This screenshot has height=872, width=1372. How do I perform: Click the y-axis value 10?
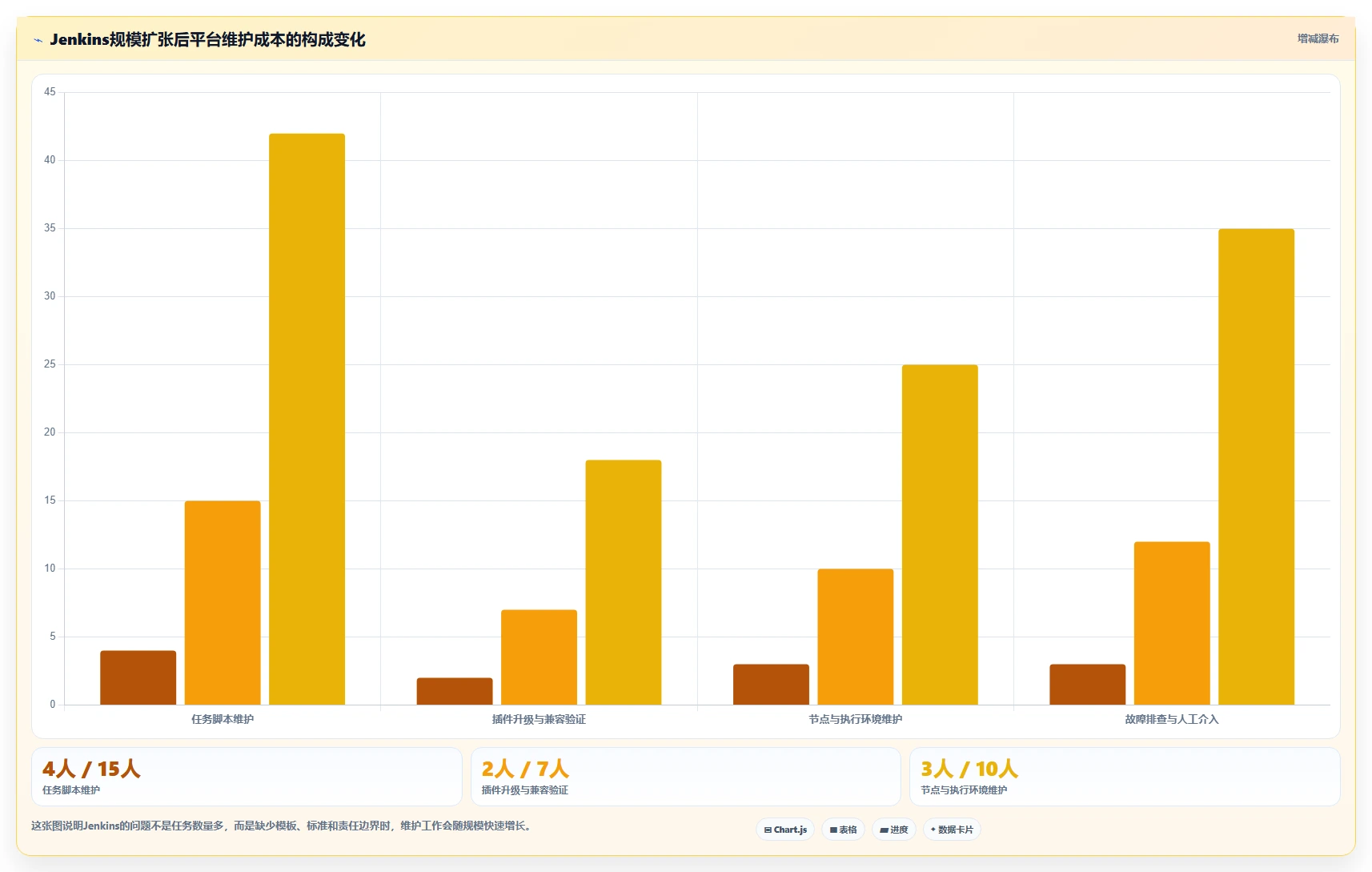[x=50, y=569]
